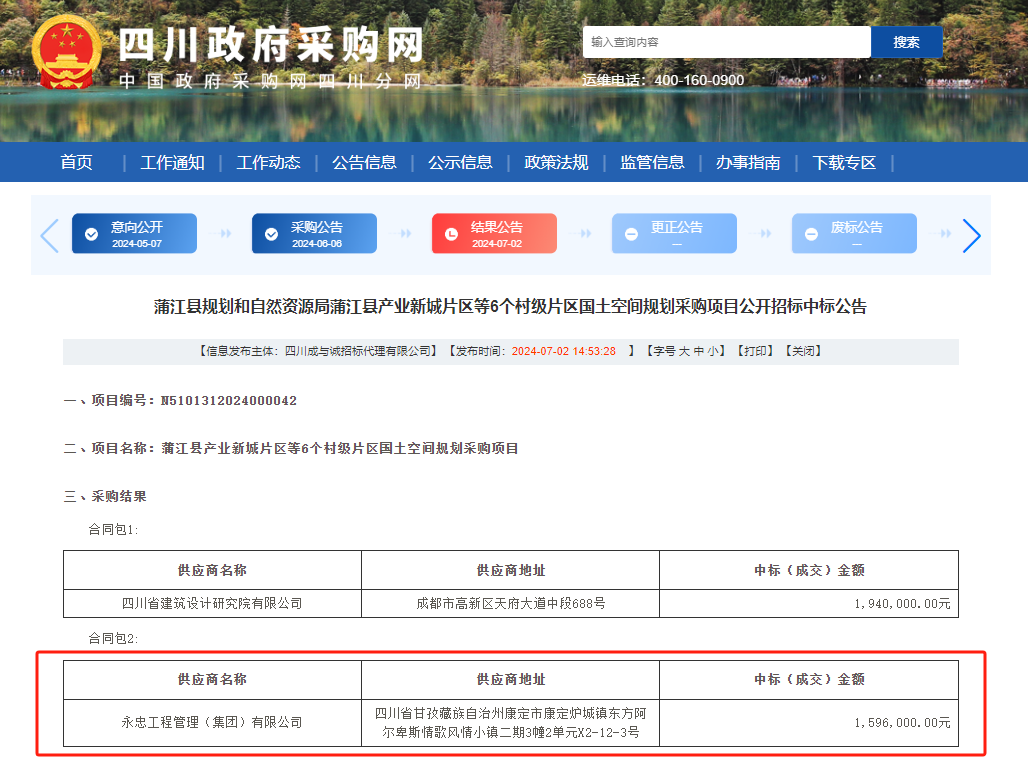Open the 更正公告 timeline step
Viewport: 1028px width, 758px height.
674,234
